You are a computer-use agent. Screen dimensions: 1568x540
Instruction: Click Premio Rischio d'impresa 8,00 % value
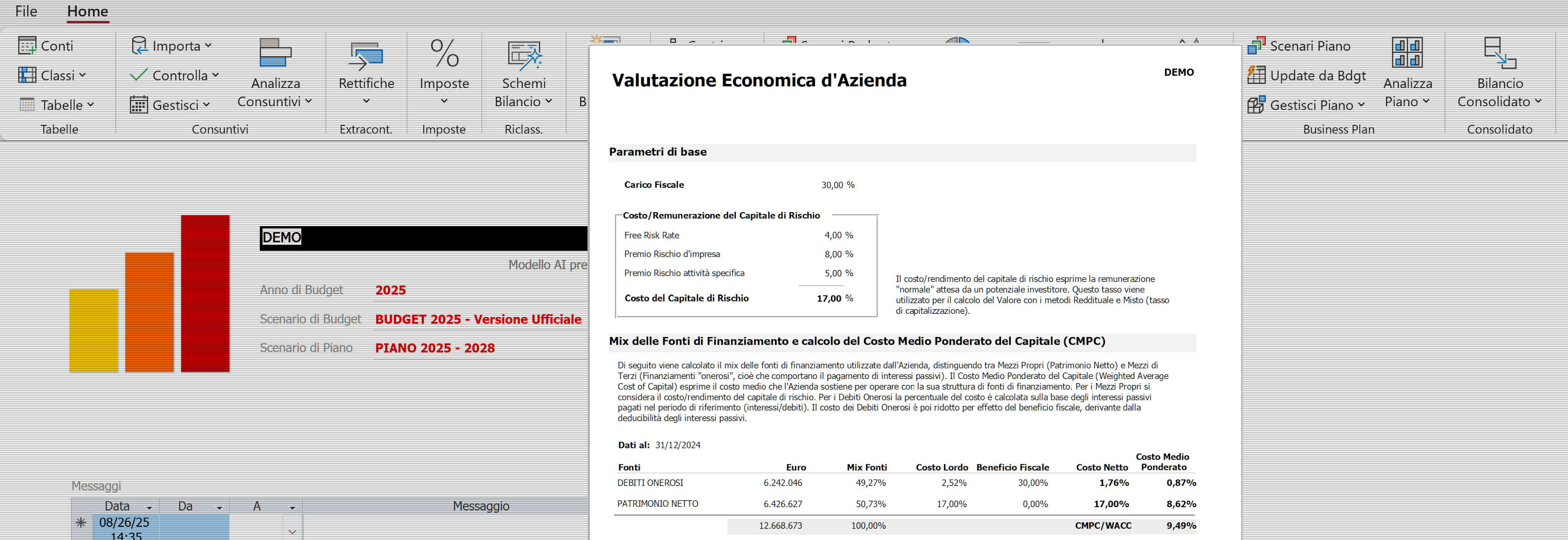click(x=839, y=254)
